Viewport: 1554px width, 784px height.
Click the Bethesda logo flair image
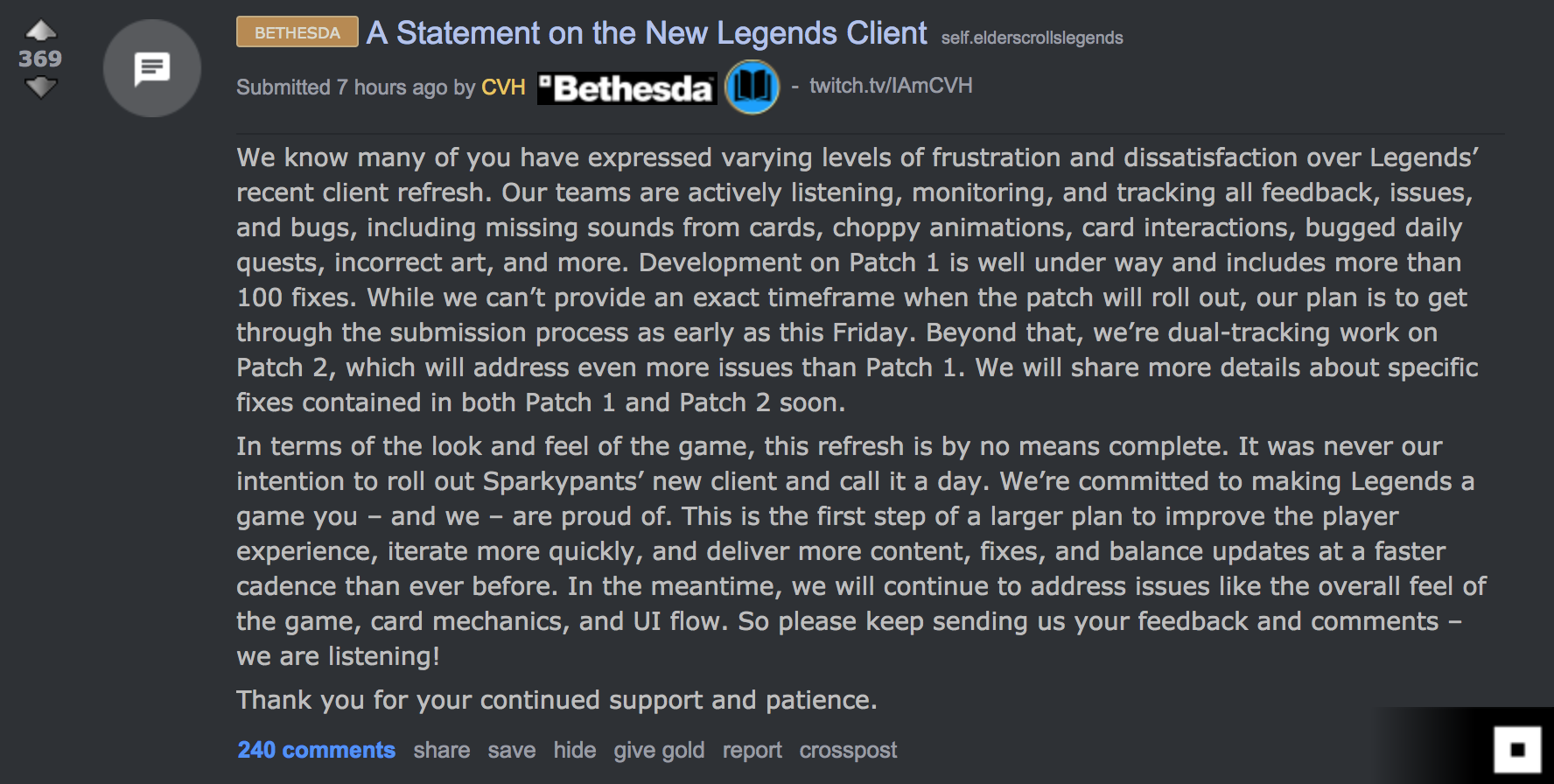(x=626, y=87)
